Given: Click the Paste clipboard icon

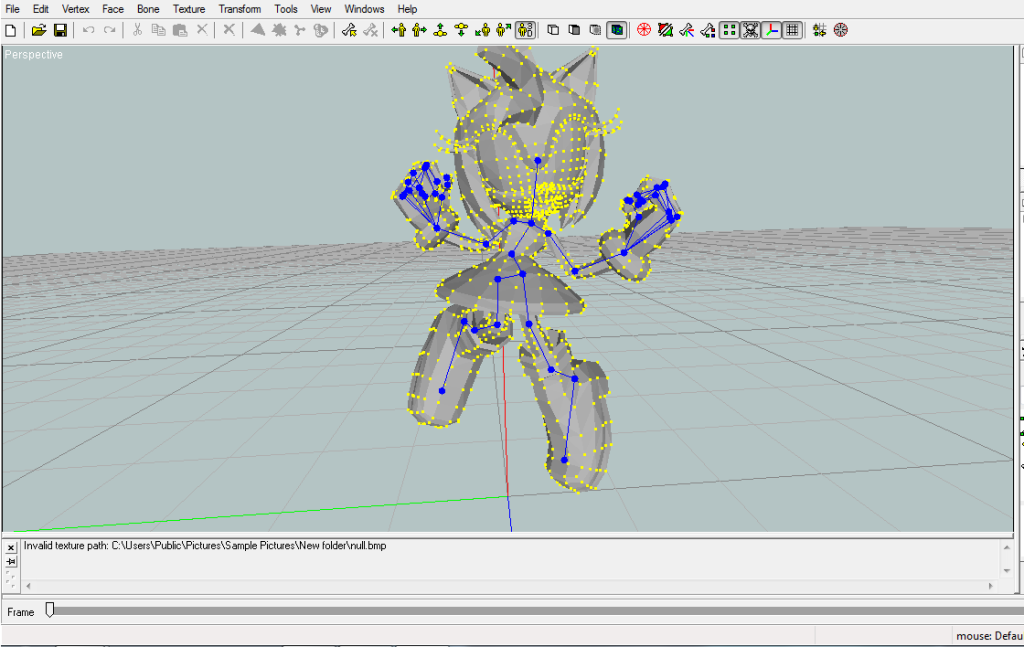Looking at the screenshot, I should tap(180, 30).
